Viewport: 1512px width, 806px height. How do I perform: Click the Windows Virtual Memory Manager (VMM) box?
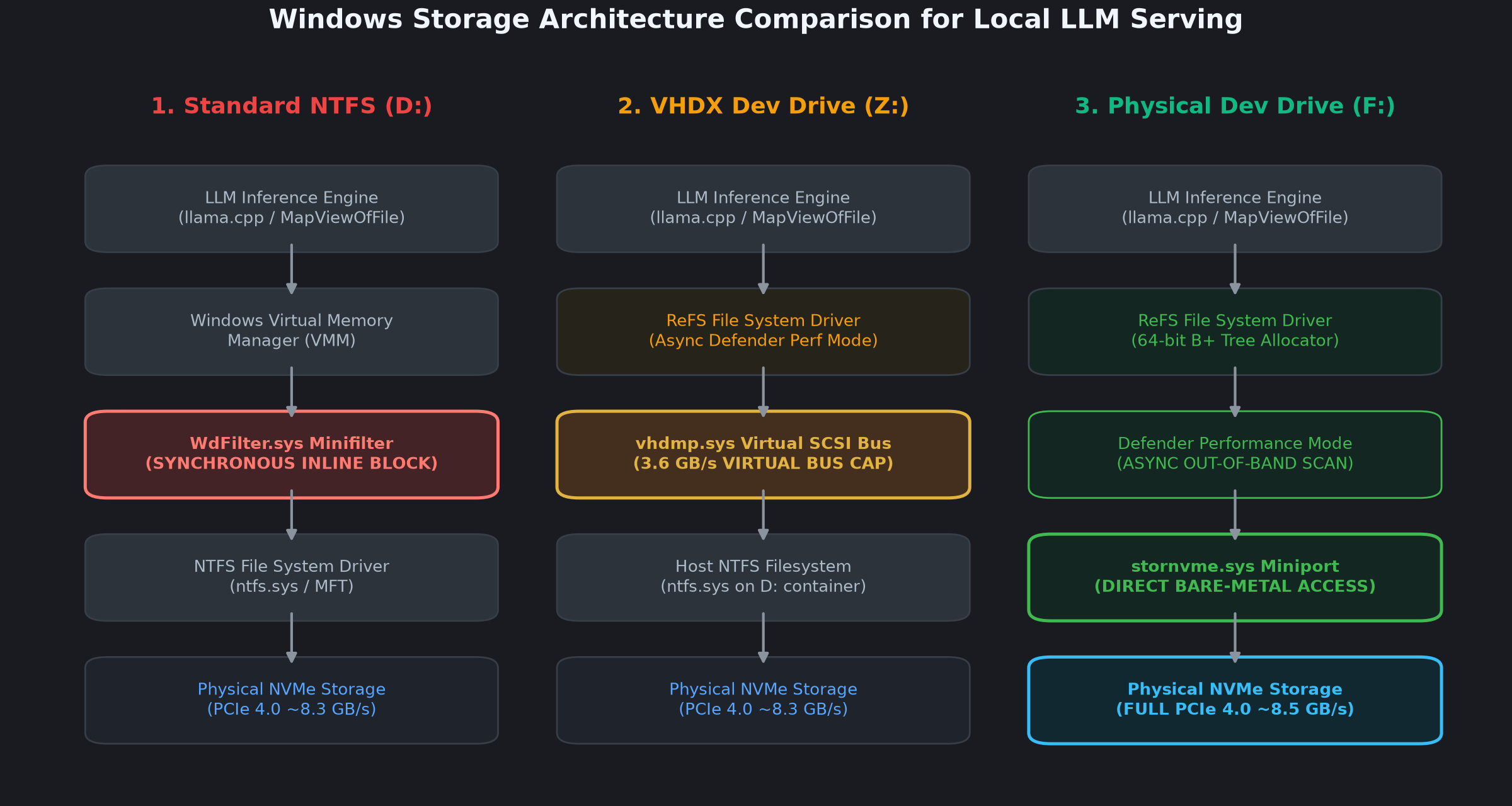click(292, 332)
